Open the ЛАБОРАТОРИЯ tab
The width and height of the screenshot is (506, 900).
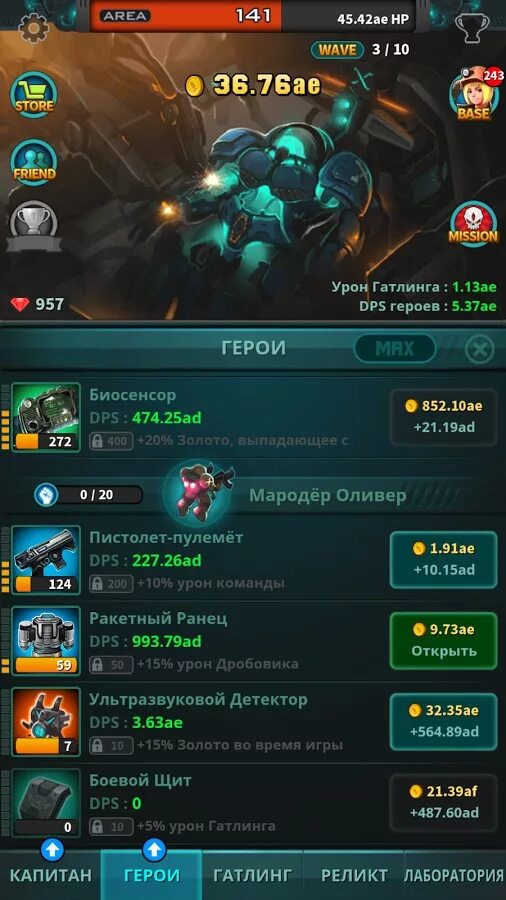click(455, 875)
